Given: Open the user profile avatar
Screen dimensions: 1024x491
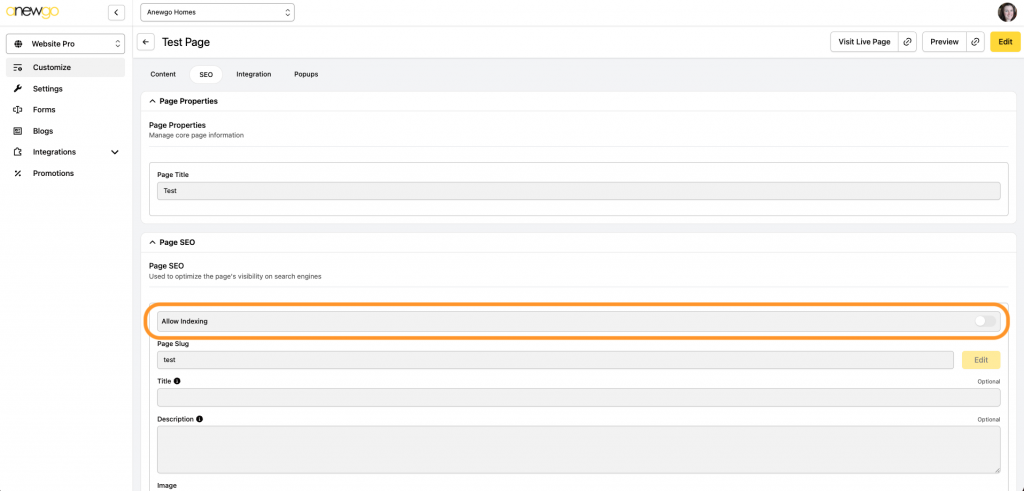Looking at the screenshot, I should [1006, 12].
